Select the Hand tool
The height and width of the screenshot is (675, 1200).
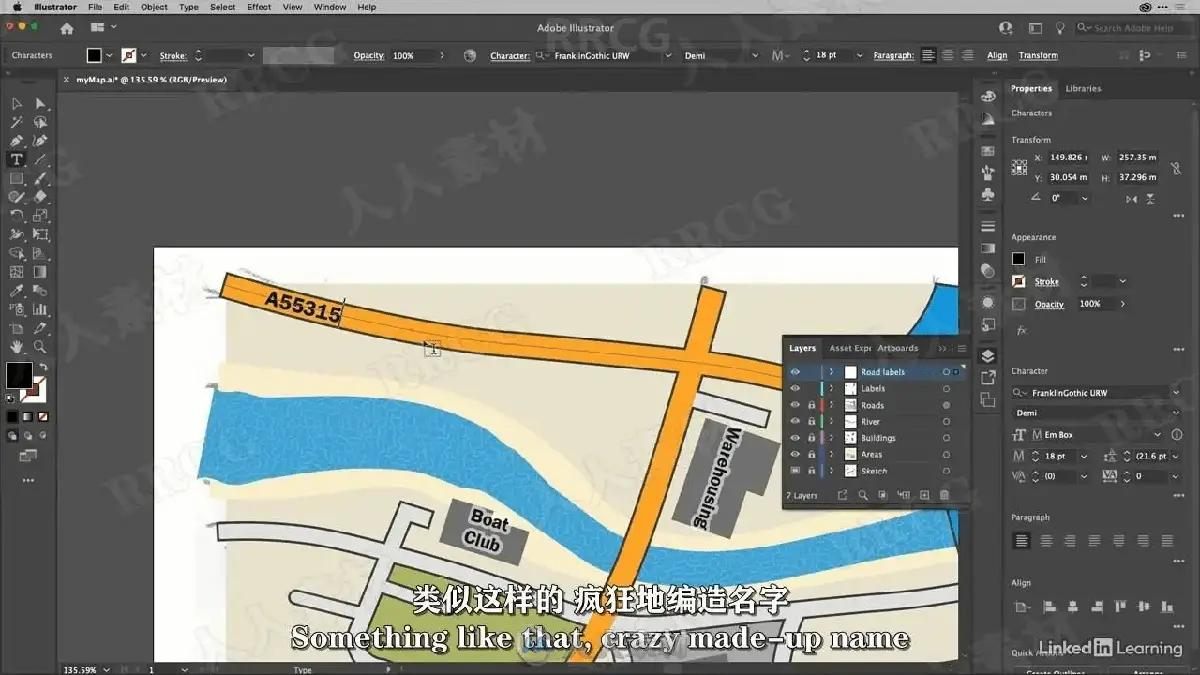click(16, 347)
